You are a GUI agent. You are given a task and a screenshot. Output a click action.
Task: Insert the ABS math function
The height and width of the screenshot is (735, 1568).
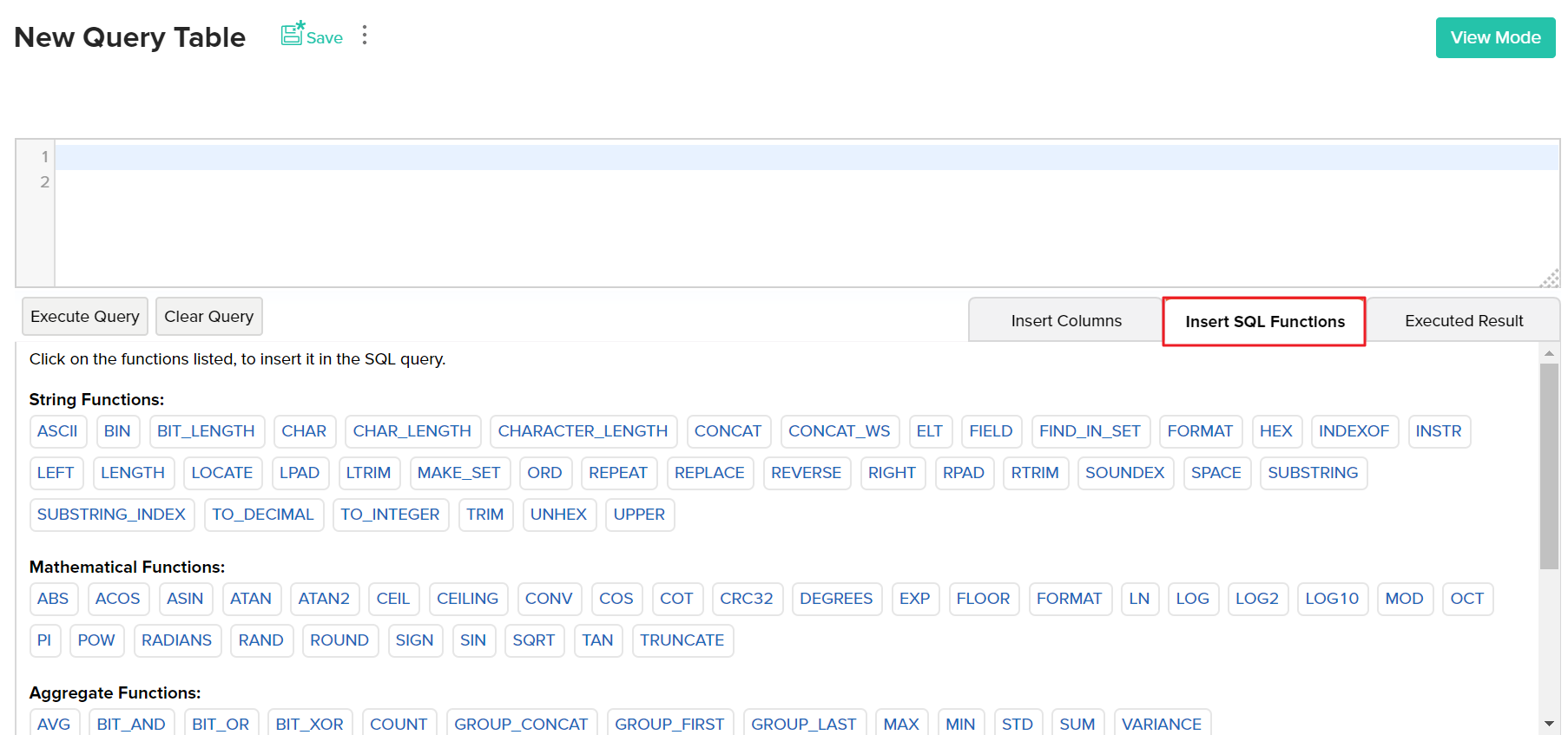(53, 599)
